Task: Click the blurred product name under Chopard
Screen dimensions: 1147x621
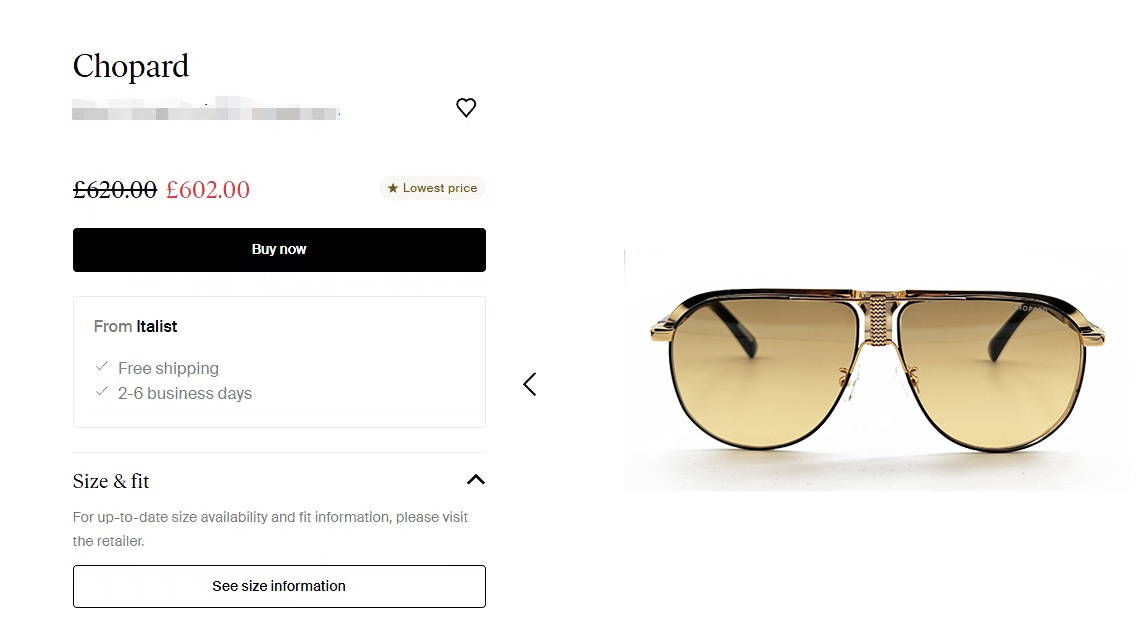Action: coord(205,109)
